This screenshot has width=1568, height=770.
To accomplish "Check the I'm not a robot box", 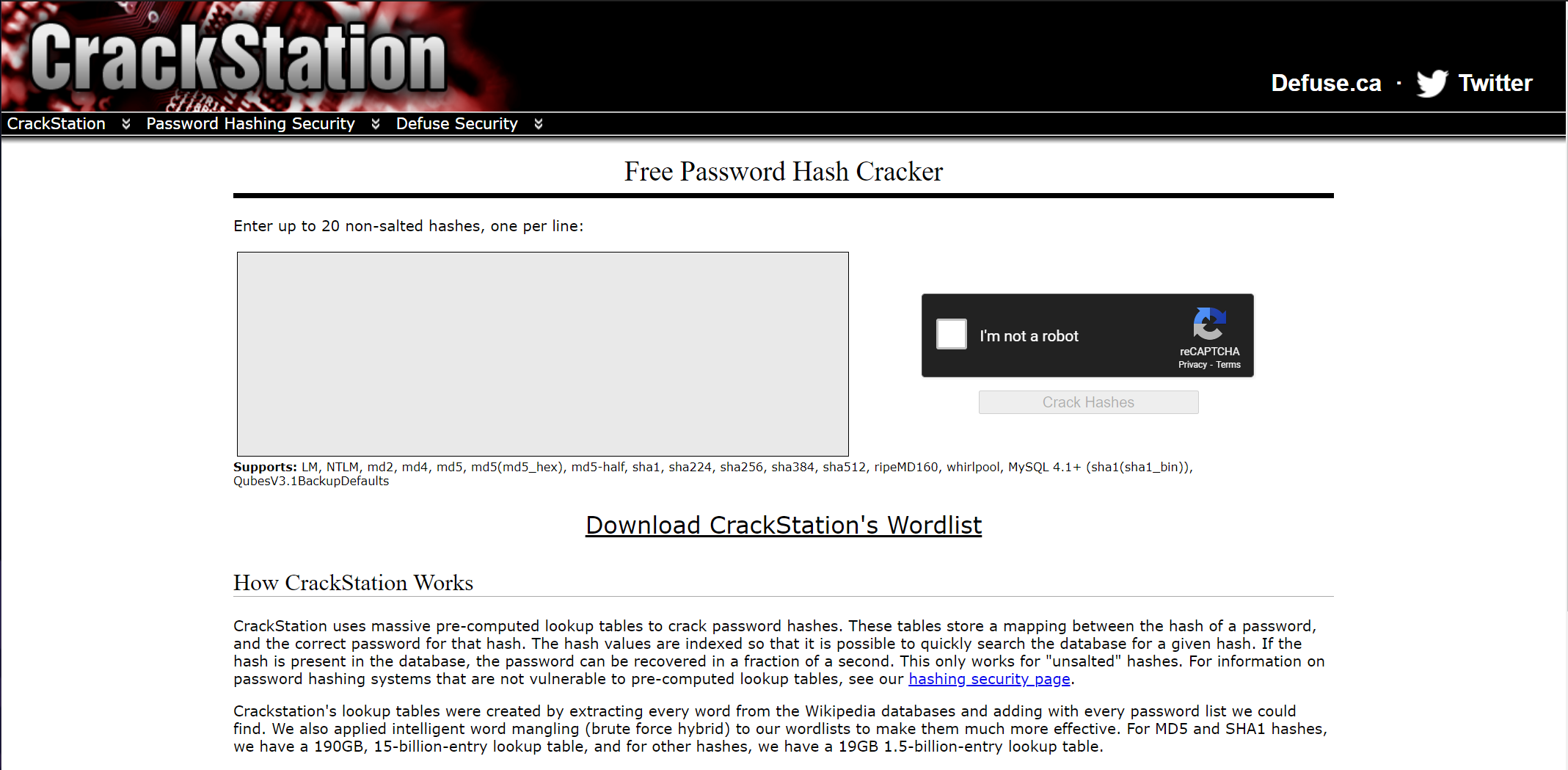I will (x=952, y=334).
